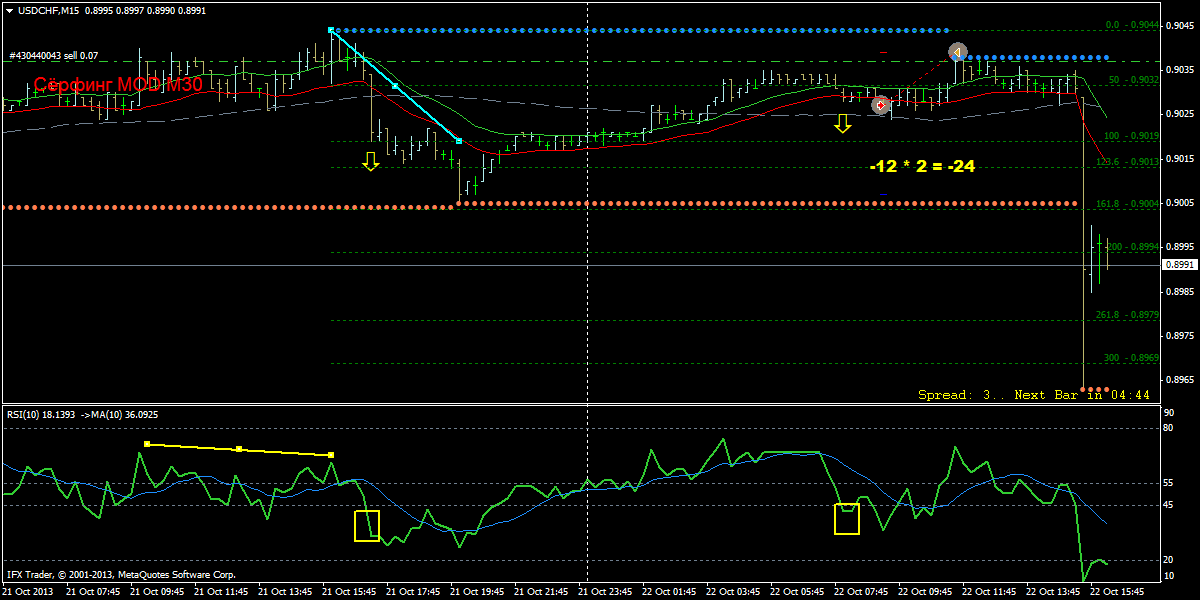Click RSI scale level 80

point(1169,428)
